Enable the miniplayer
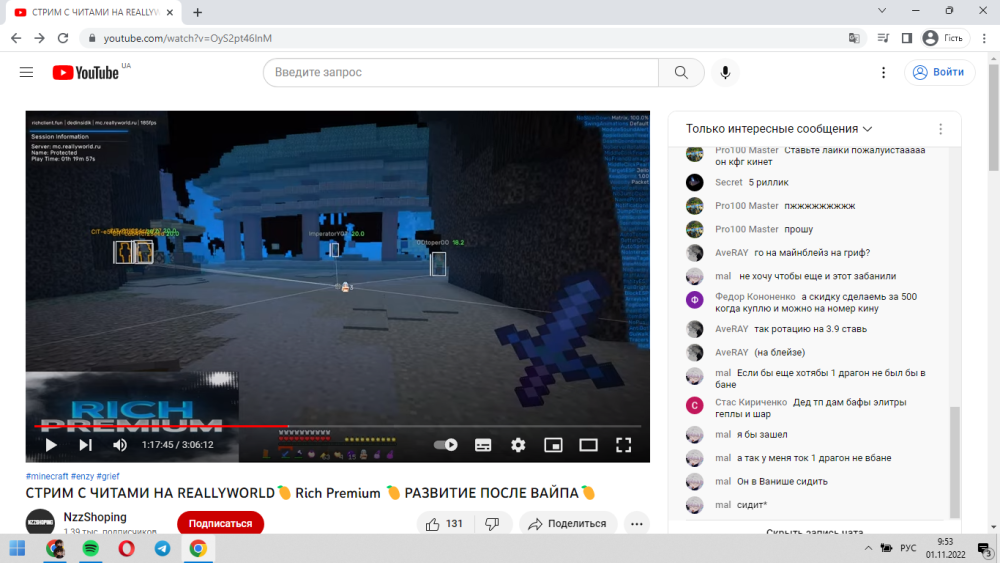 [553, 445]
